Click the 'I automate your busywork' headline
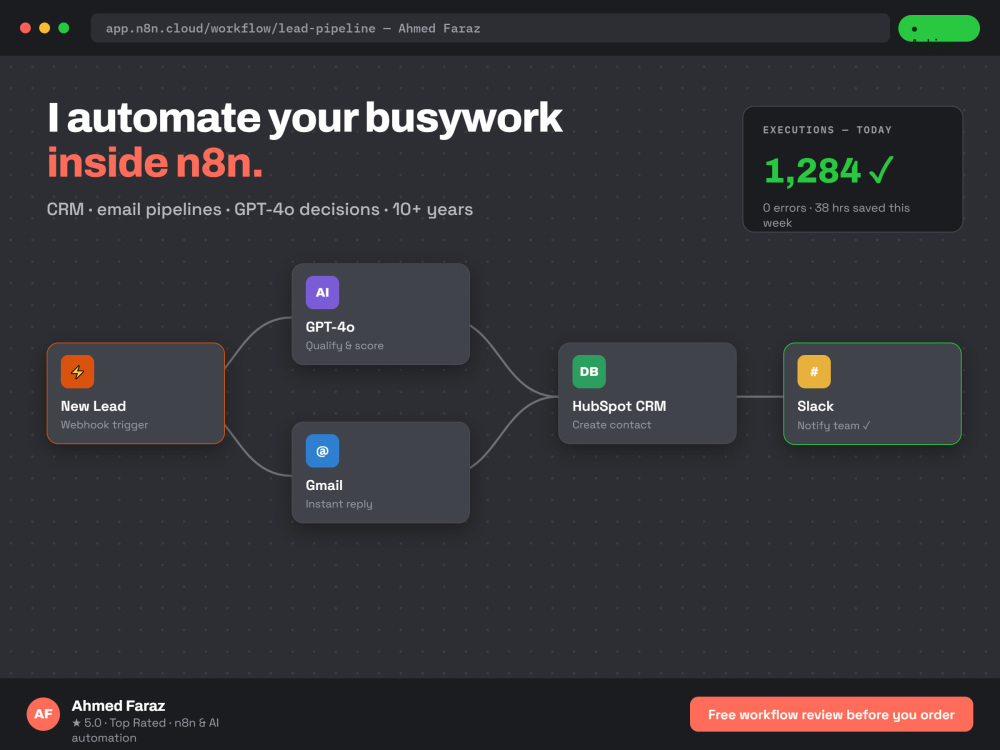Image resolution: width=1000 pixels, height=750 pixels. click(x=305, y=119)
